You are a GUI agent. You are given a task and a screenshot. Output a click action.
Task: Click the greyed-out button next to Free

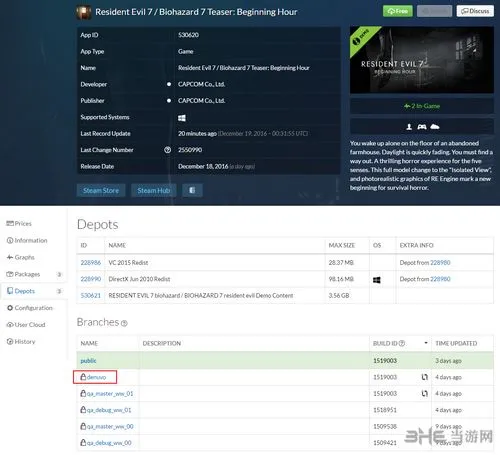(435, 11)
